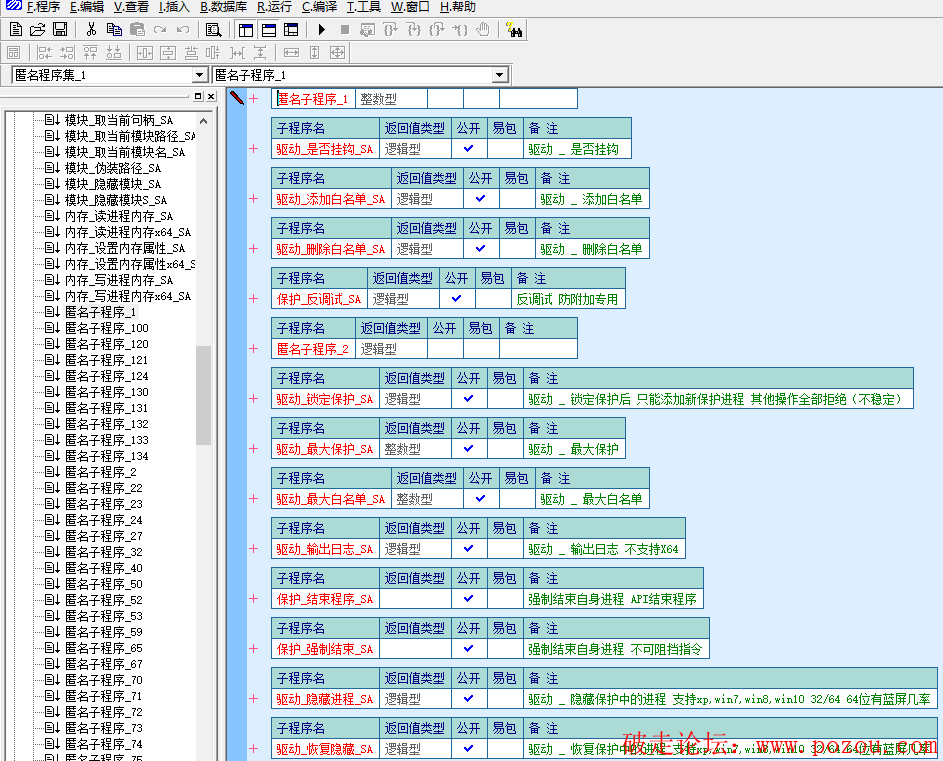Cut selection with the scissors icon
Viewport: 943px width, 761px height.
point(91,29)
